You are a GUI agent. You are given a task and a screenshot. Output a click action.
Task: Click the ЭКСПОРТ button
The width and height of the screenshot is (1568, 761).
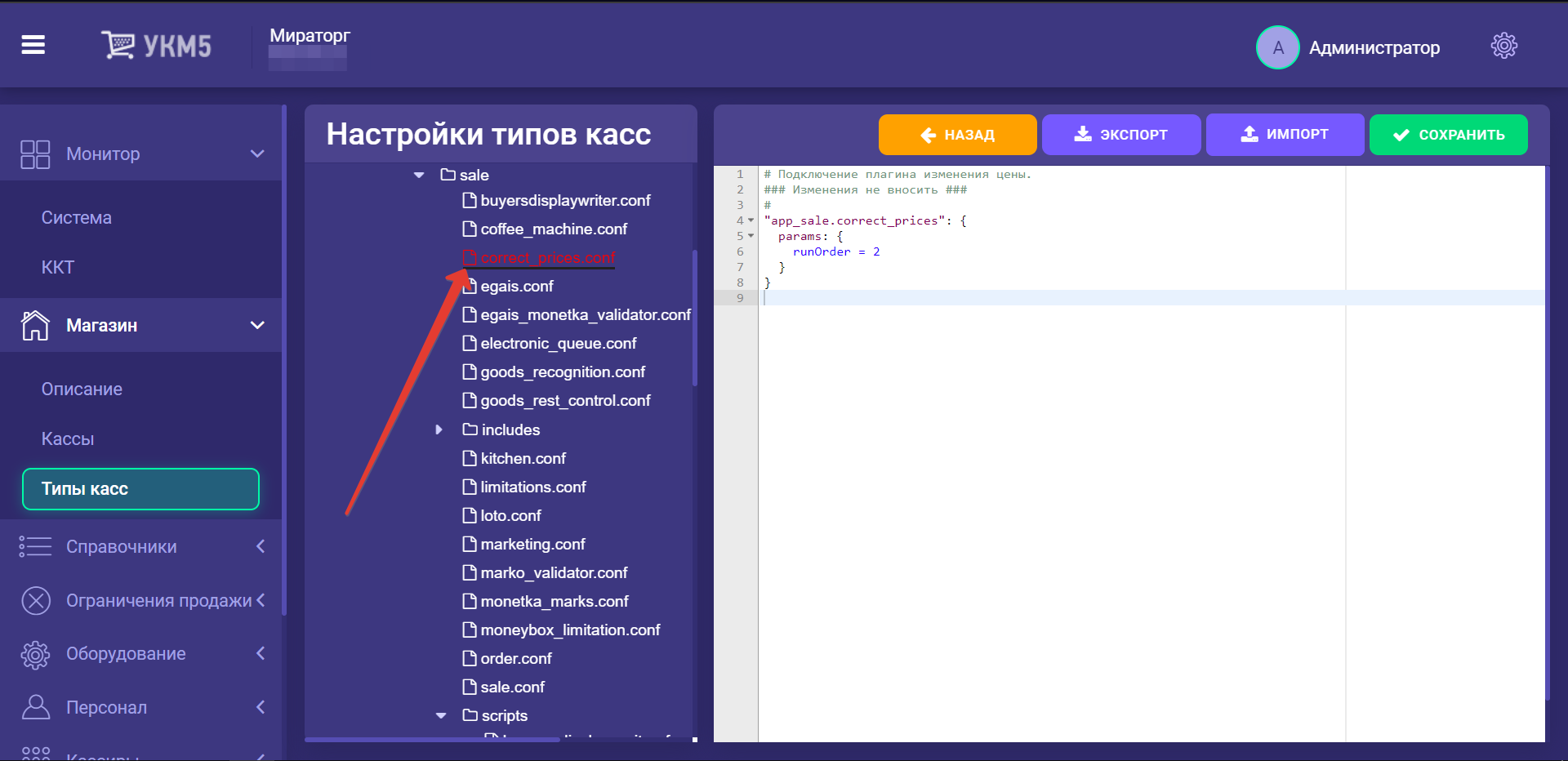tap(1121, 135)
